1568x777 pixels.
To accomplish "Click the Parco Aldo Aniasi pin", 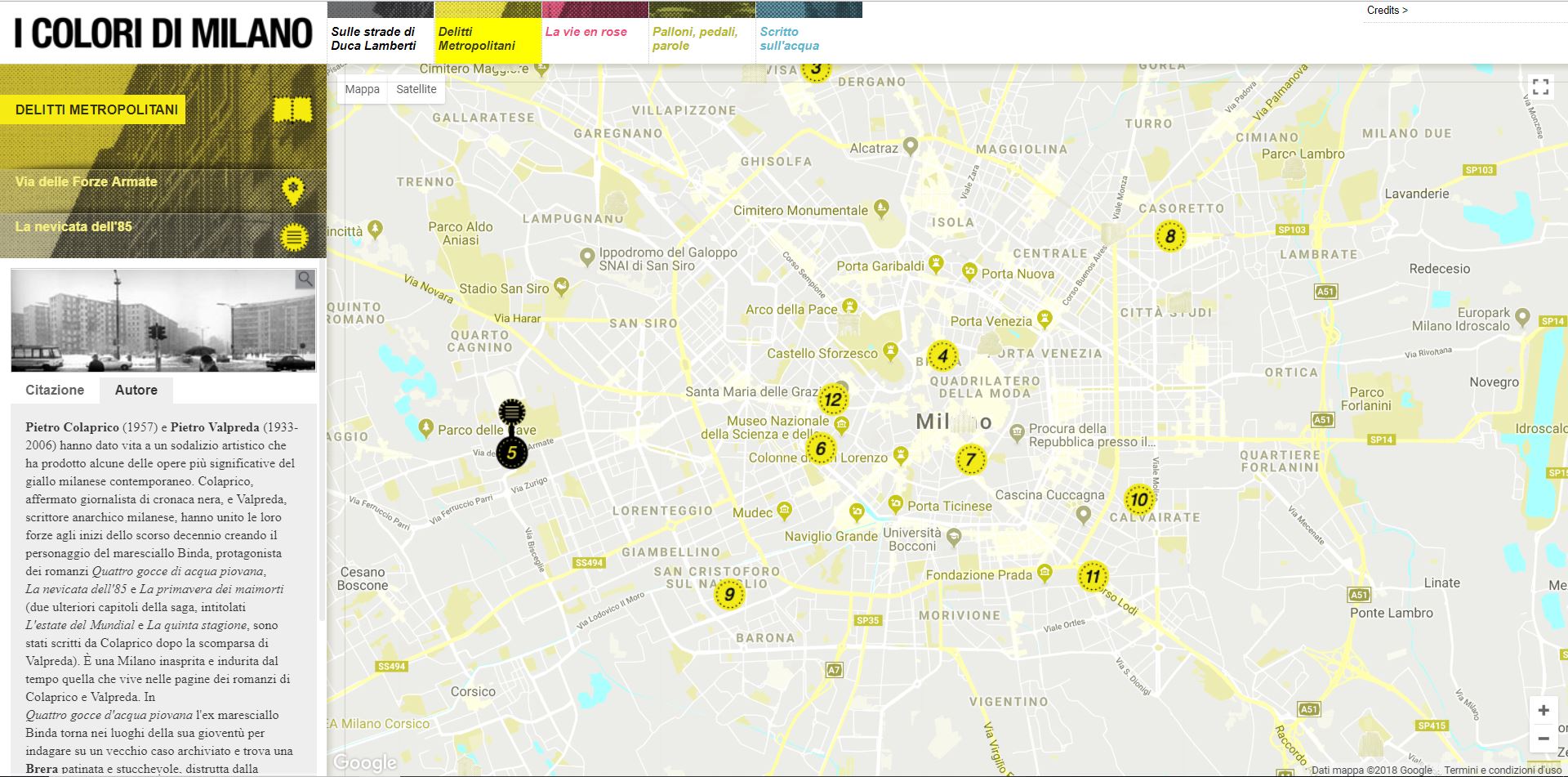I will coord(375,228).
